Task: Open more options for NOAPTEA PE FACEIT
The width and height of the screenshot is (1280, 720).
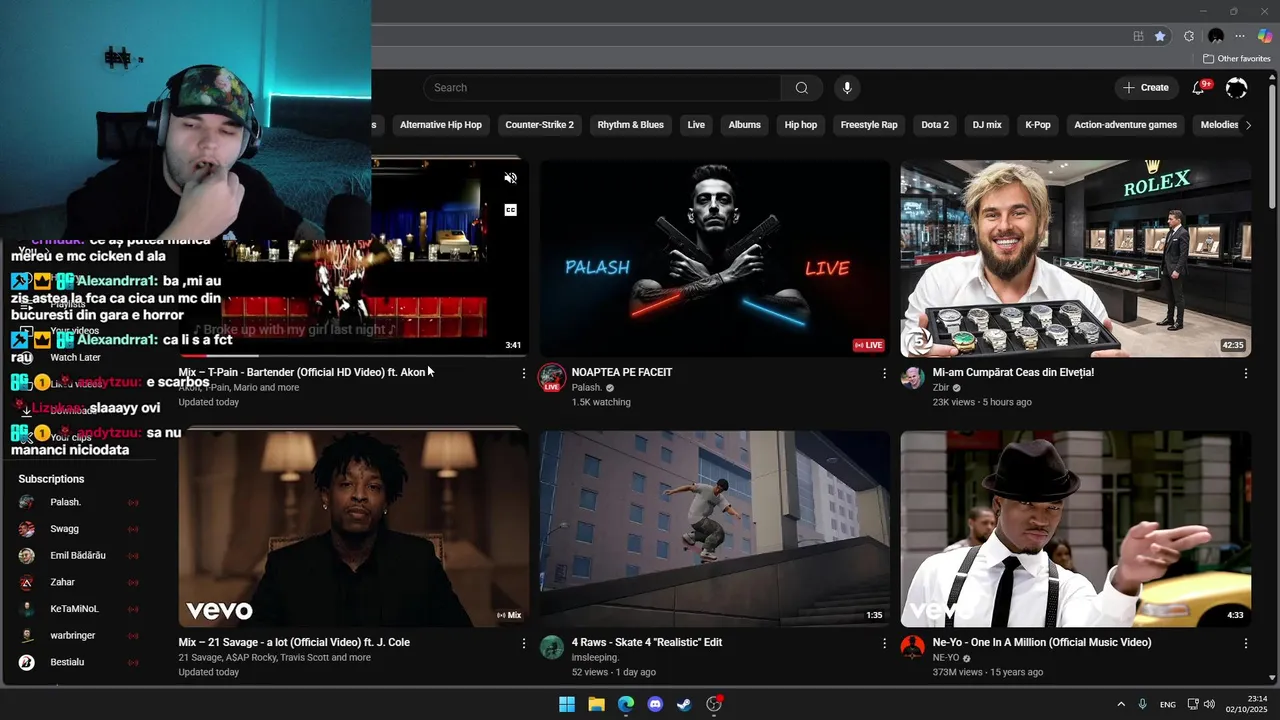Action: click(x=884, y=373)
